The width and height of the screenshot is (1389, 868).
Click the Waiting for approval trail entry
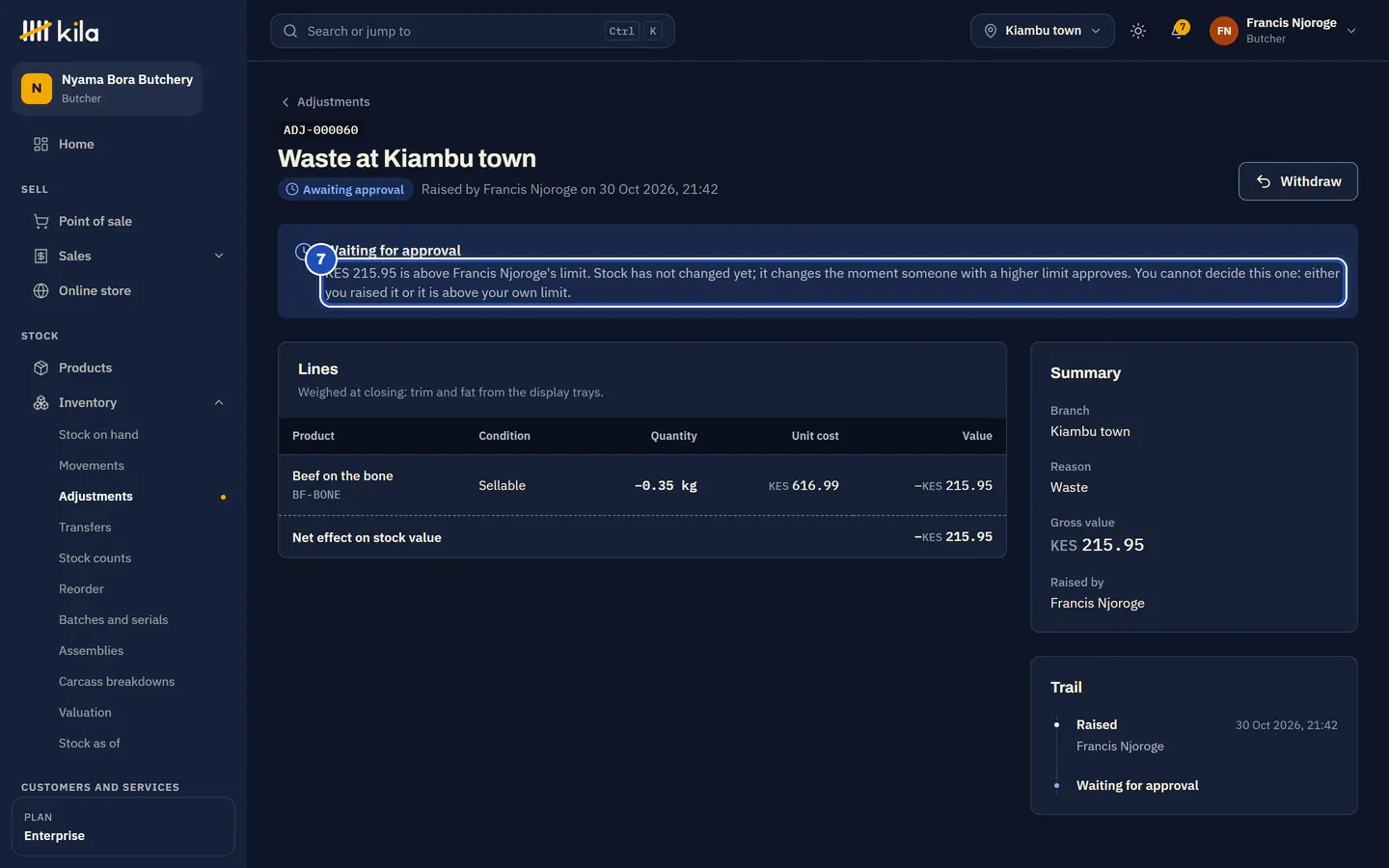pyautogui.click(x=1137, y=785)
